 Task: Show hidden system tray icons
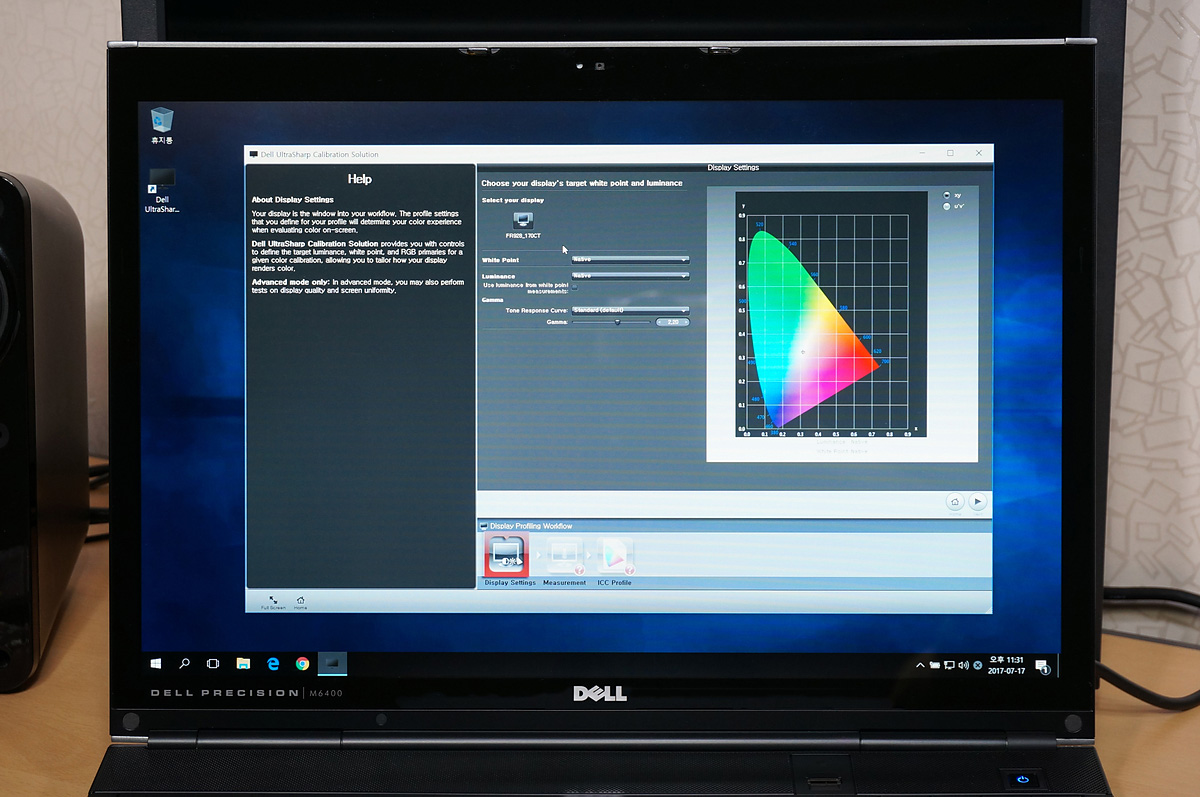[x=920, y=665]
